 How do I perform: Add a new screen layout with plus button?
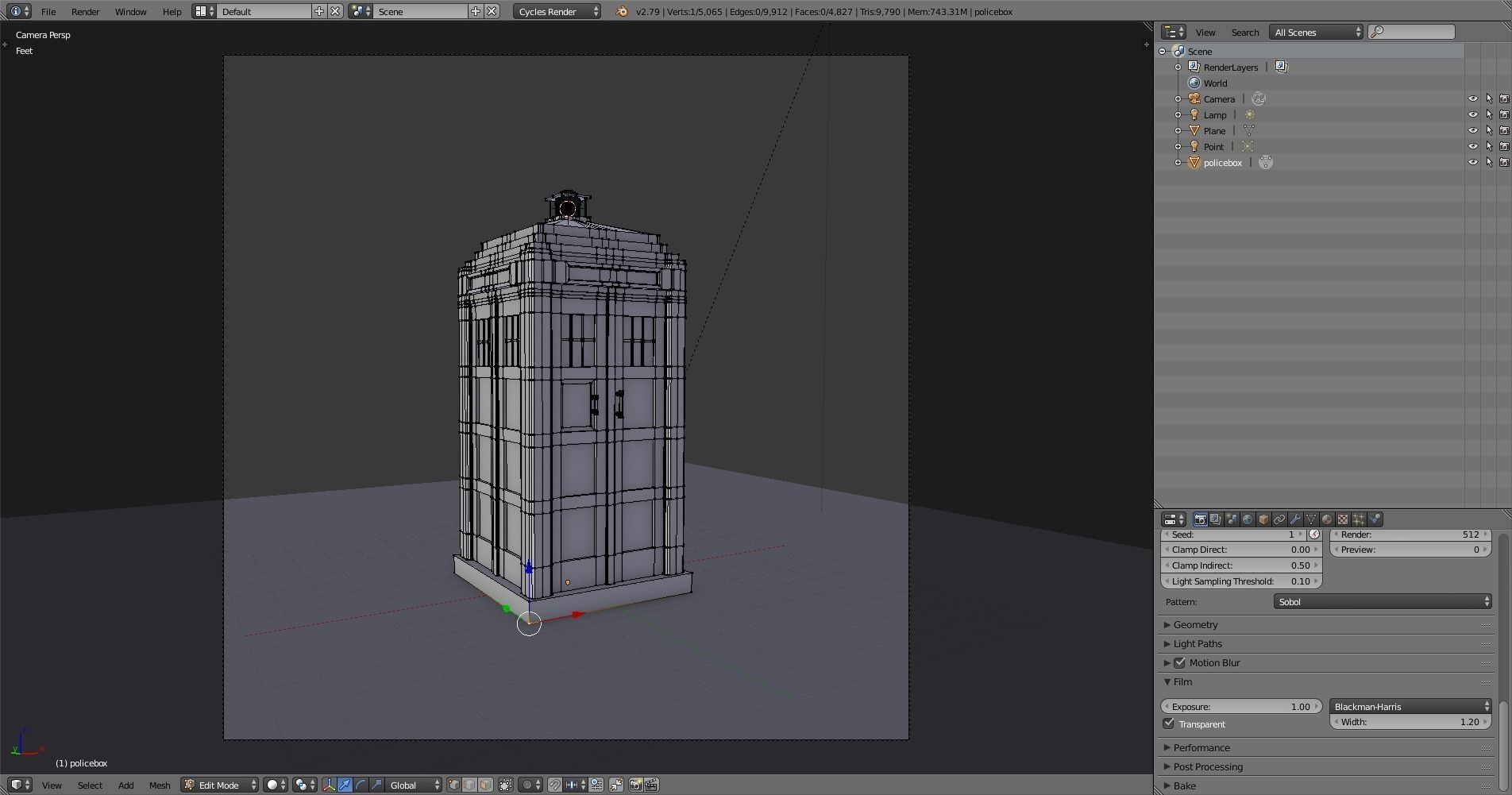(x=319, y=11)
